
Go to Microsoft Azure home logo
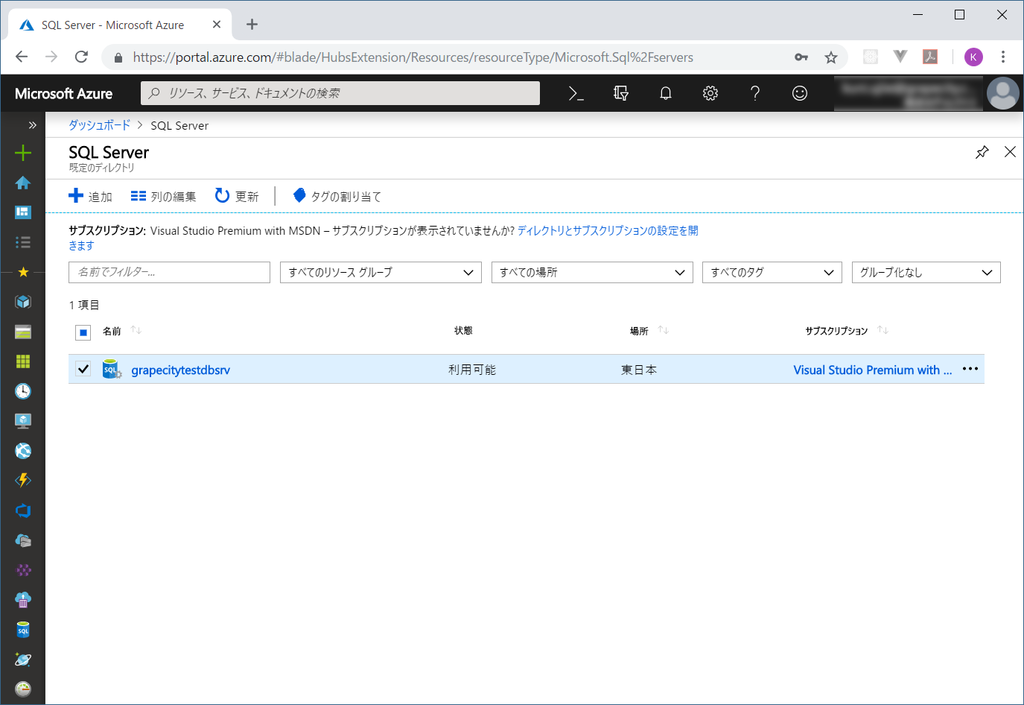point(63,93)
